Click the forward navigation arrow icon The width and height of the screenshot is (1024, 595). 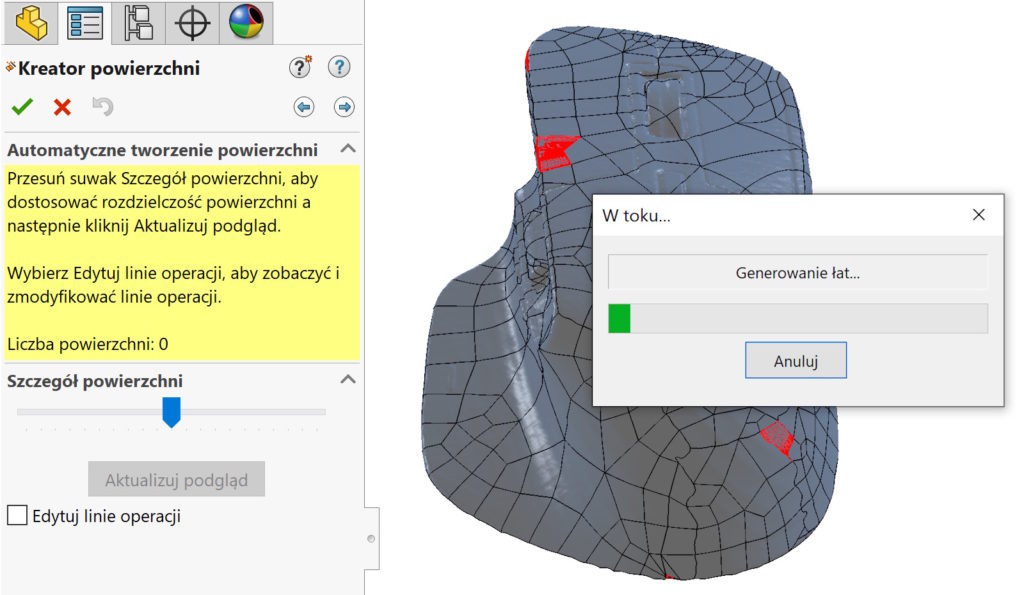pyautogui.click(x=344, y=106)
